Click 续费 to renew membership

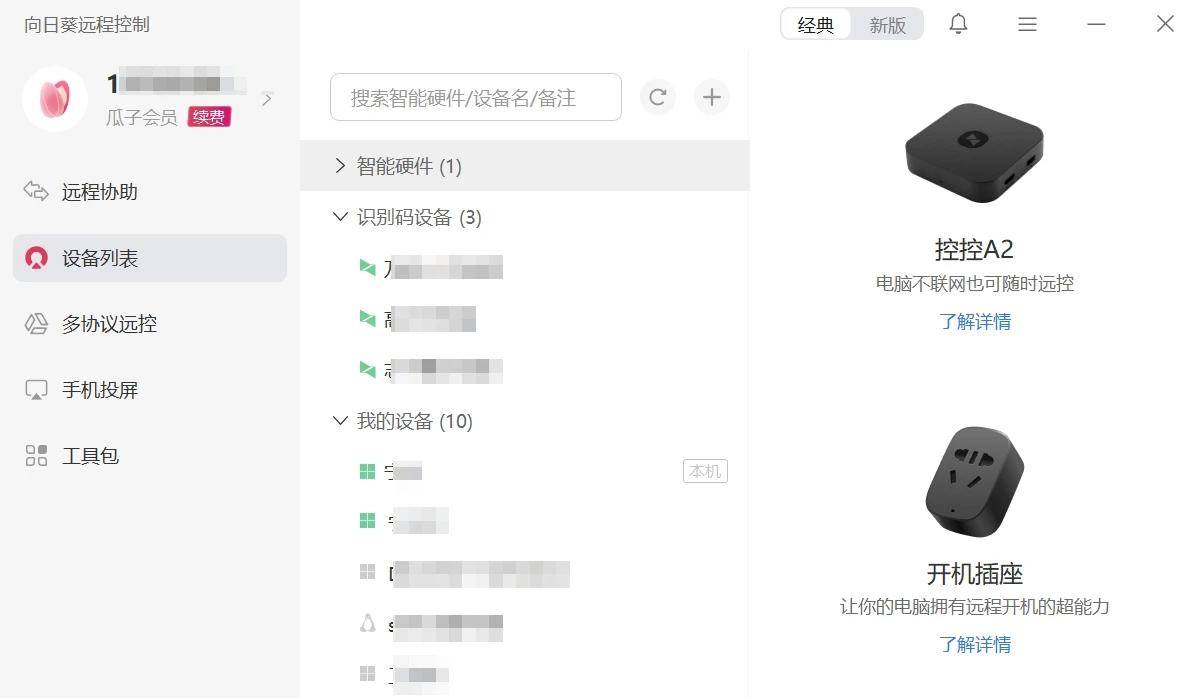click(208, 117)
